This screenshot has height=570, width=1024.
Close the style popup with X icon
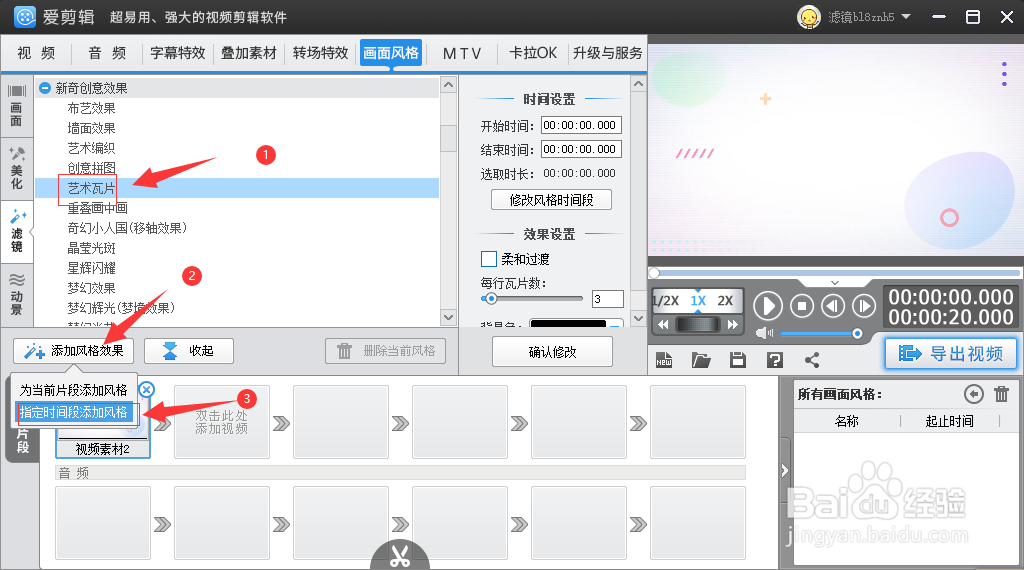click(x=146, y=389)
